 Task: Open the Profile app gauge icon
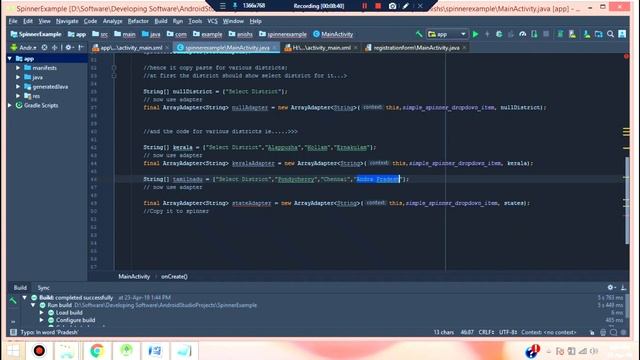pyautogui.click(x=522, y=34)
